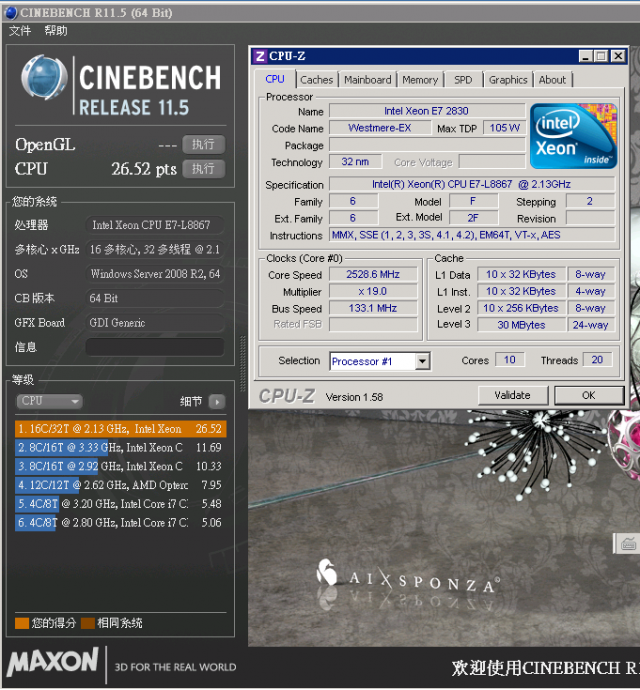
Task: Click the Threads value 20
Action: pos(597,360)
